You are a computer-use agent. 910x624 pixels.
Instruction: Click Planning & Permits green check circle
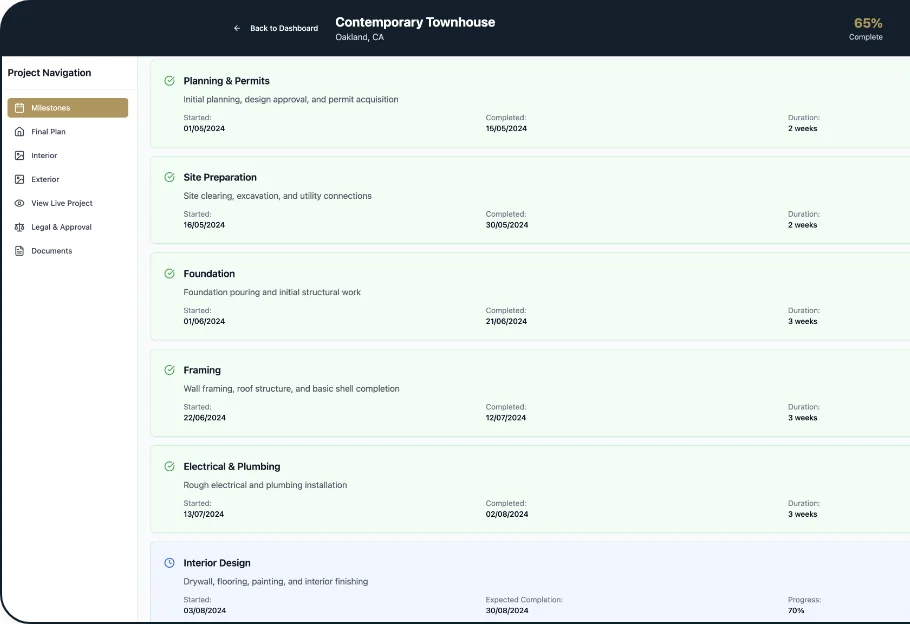click(x=169, y=81)
